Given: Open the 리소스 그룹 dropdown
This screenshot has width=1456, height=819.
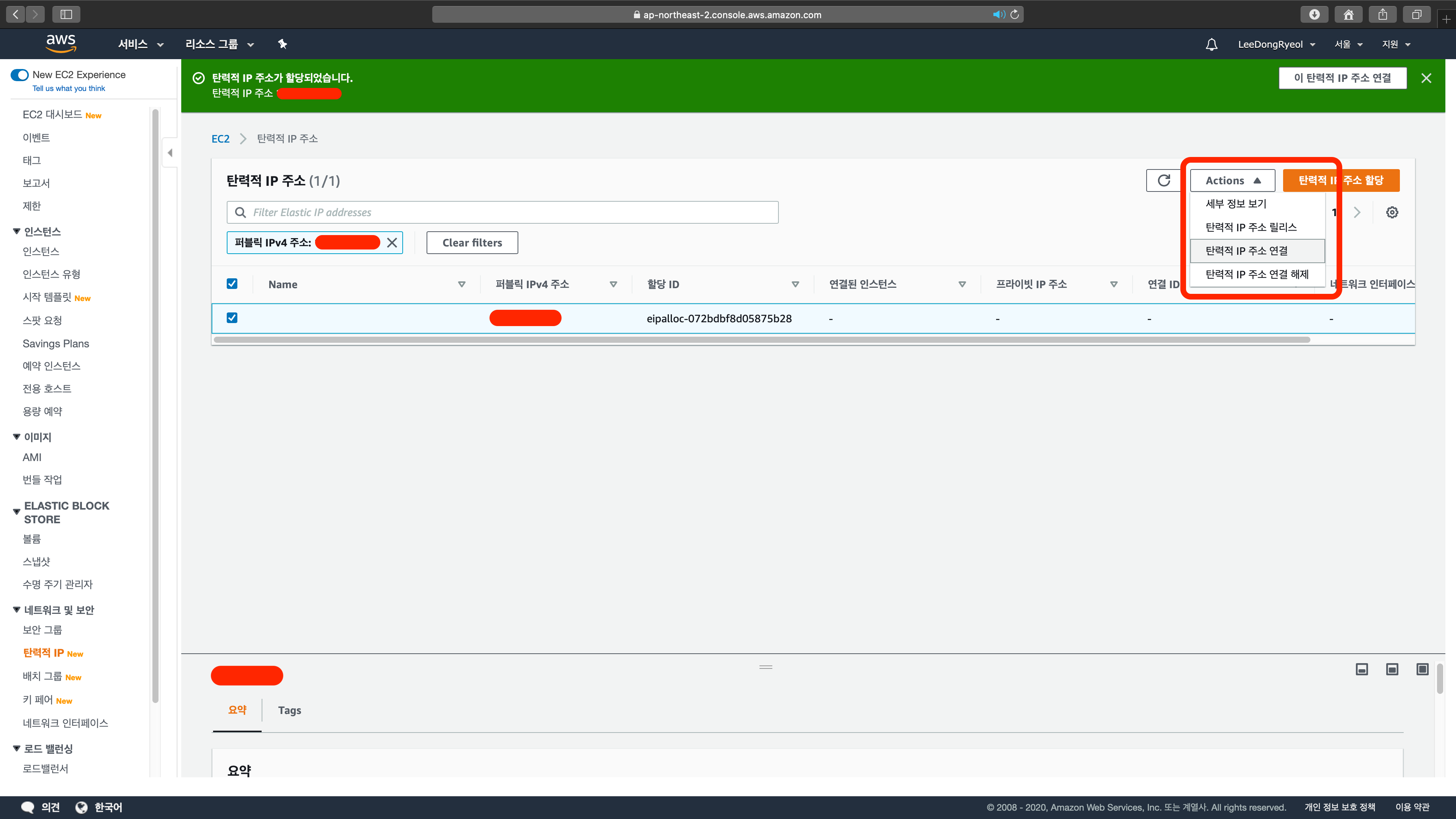Looking at the screenshot, I should click(220, 44).
